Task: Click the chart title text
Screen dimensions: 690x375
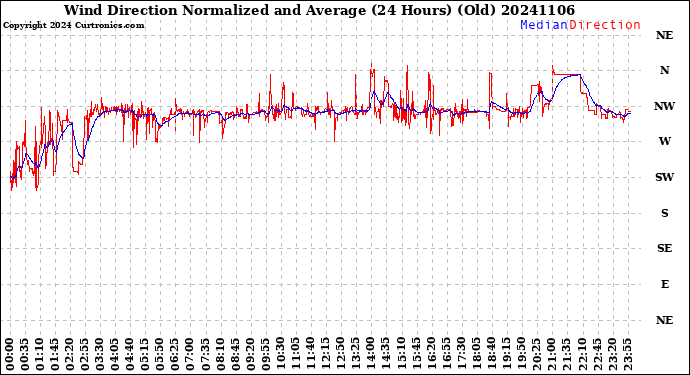Action: 319,10
